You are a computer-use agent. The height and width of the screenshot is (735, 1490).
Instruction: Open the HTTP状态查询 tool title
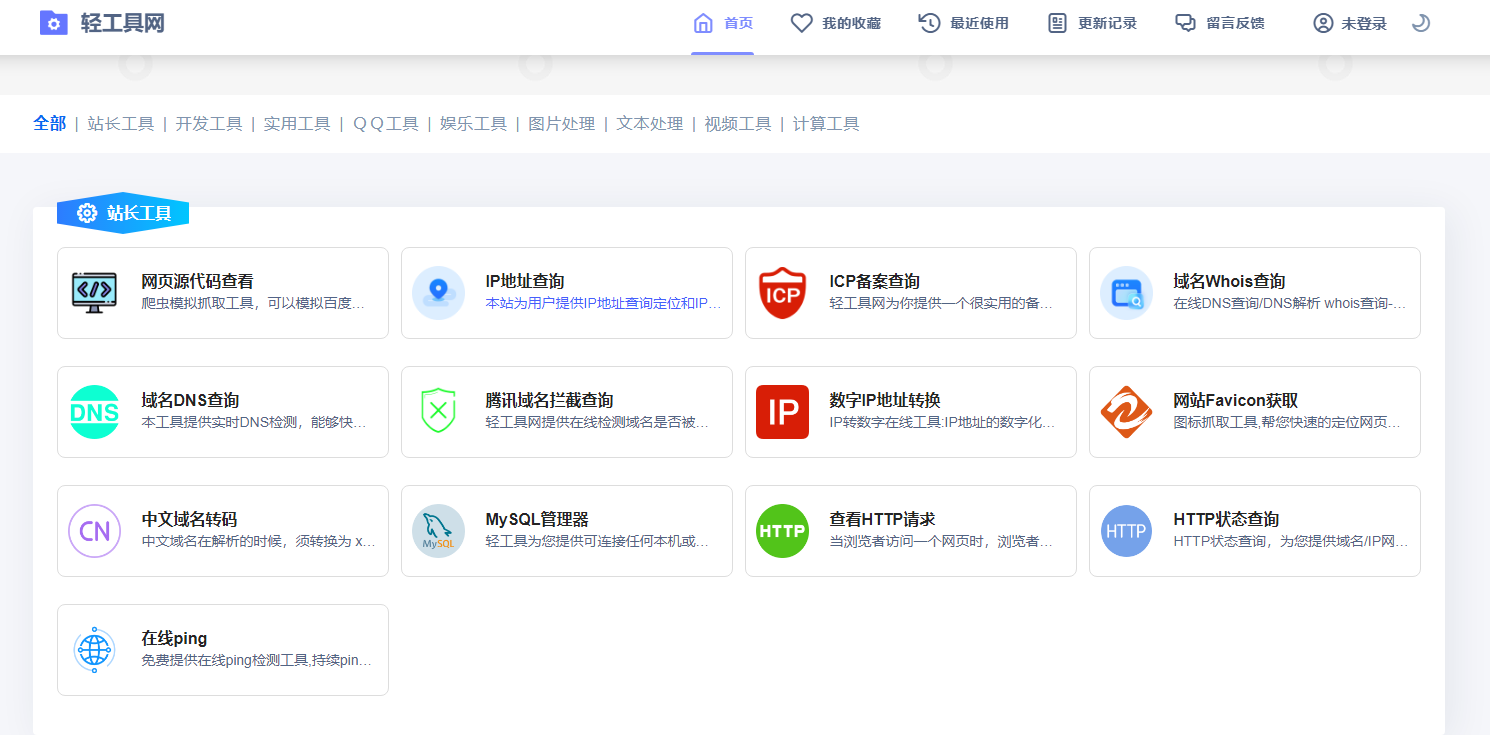pyautogui.click(x=1226, y=520)
